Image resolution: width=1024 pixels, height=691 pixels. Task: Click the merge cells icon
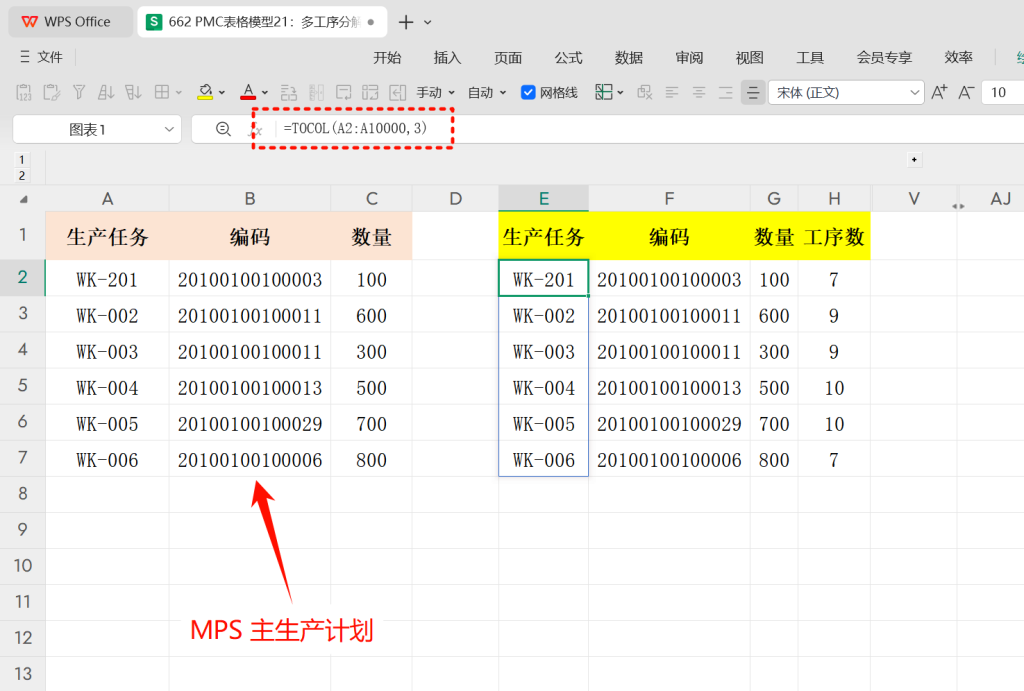344,93
